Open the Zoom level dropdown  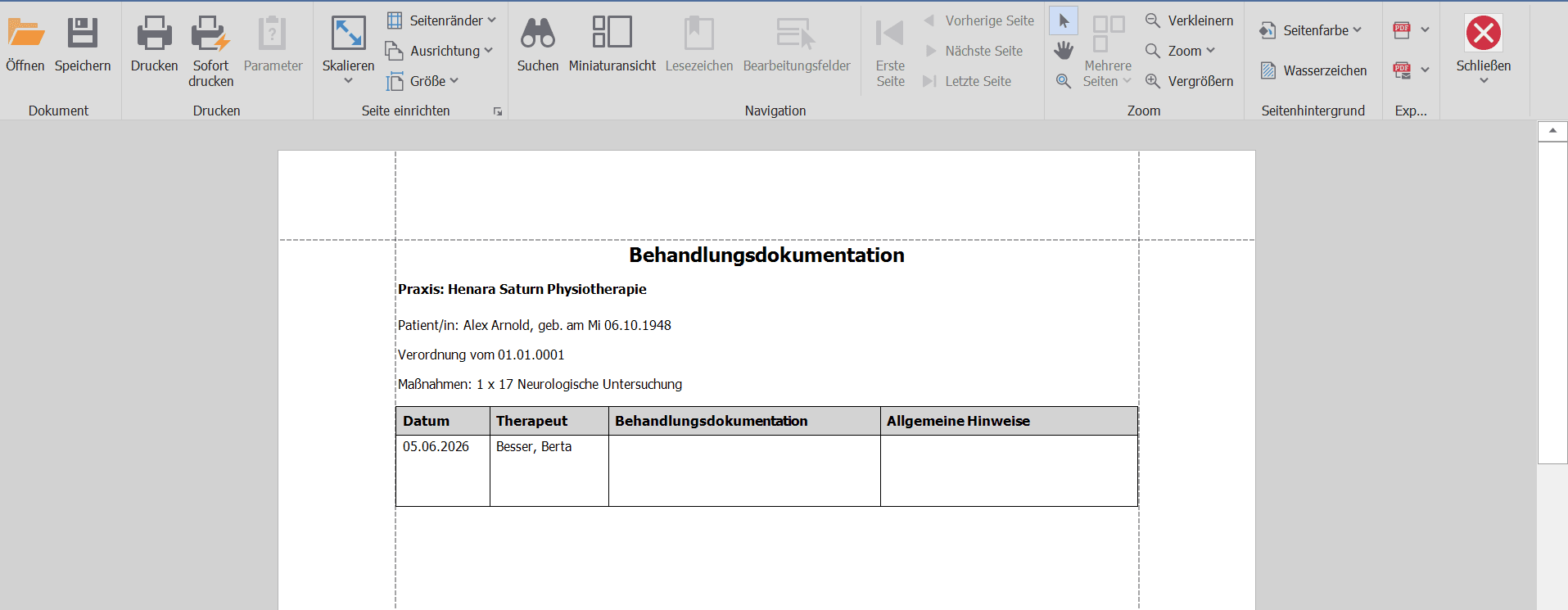pos(1180,51)
